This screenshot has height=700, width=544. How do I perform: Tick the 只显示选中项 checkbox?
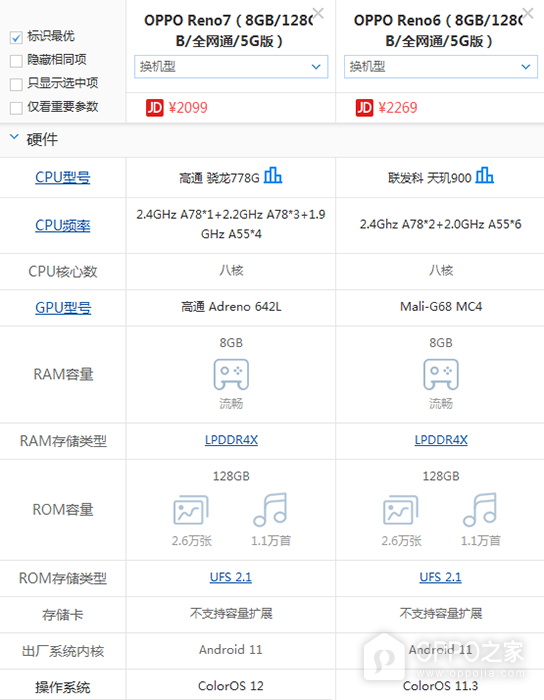click(x=16, y=84)
